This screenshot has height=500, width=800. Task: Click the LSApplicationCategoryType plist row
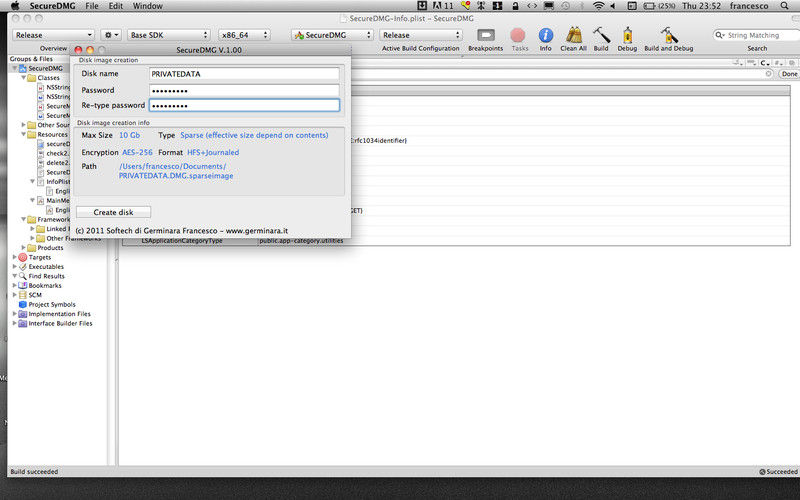[456, 241]
